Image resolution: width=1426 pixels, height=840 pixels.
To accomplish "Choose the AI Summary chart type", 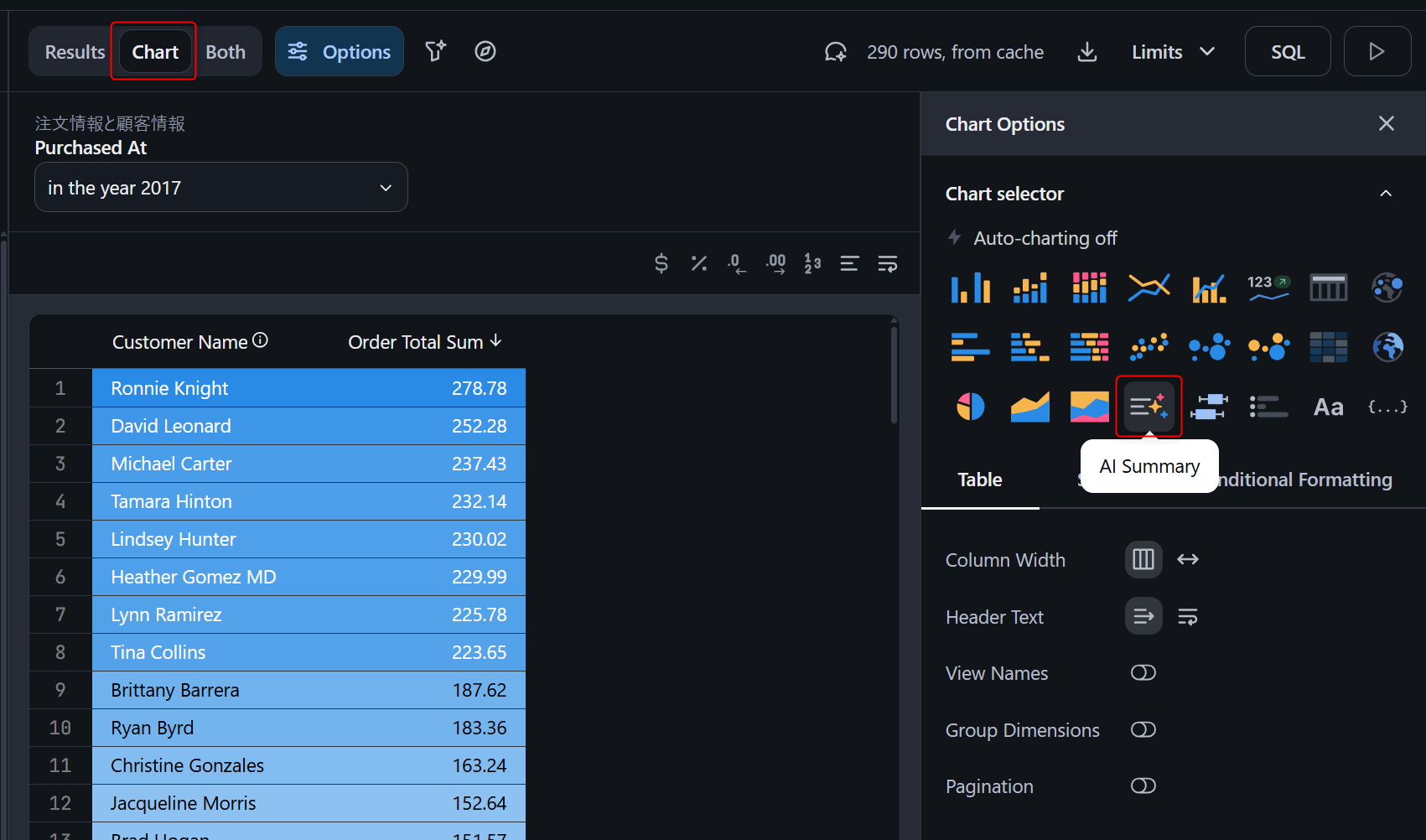I will 1149,407.
